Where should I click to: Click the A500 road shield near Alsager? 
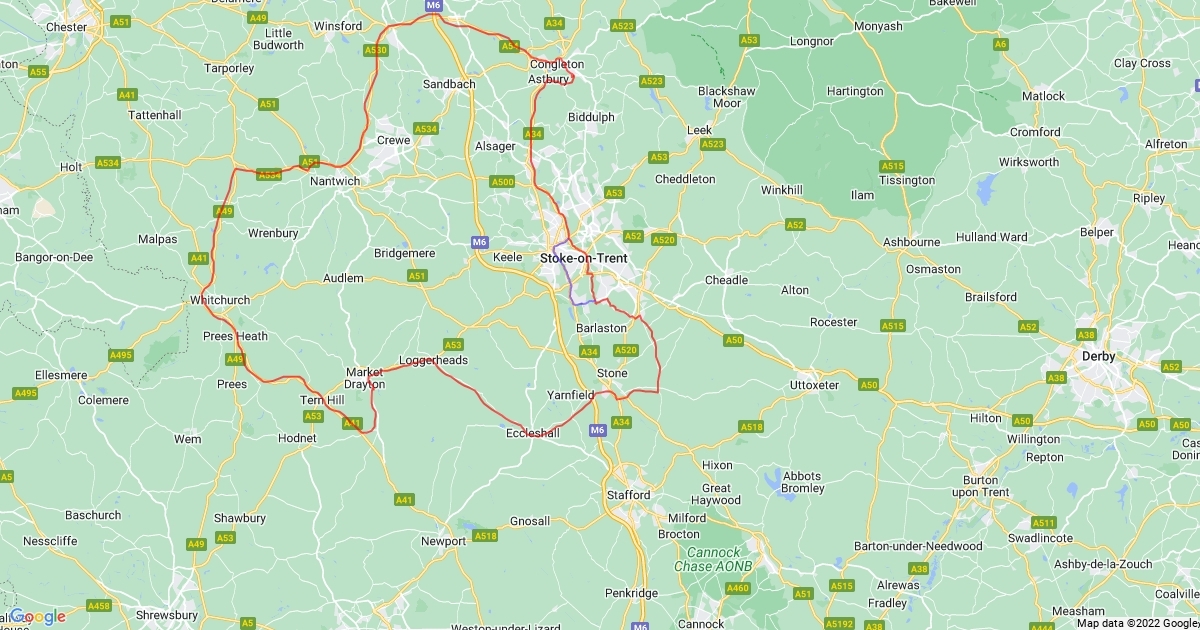[502, 182]
